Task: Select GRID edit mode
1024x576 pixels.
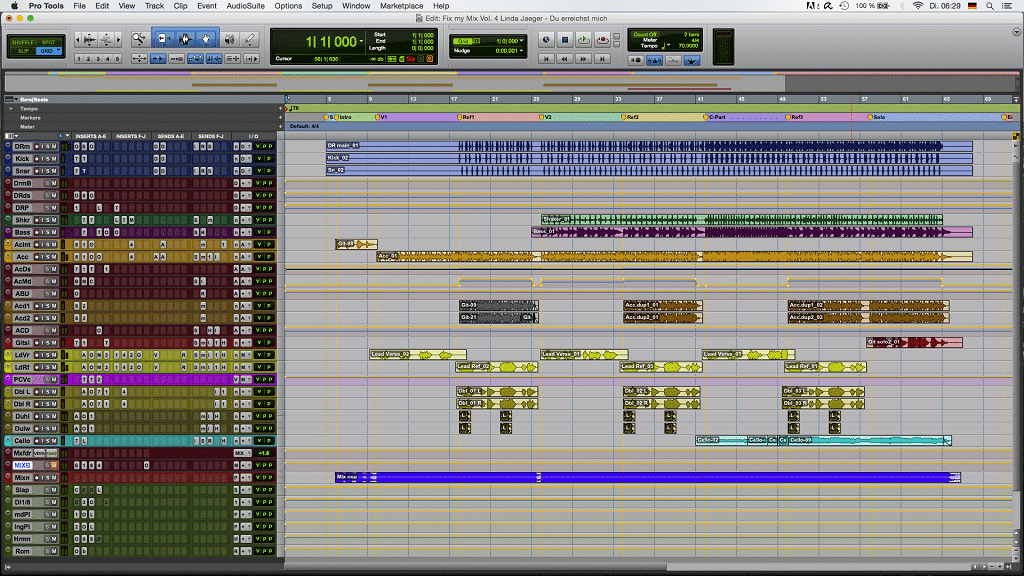Action: [47, 51]
